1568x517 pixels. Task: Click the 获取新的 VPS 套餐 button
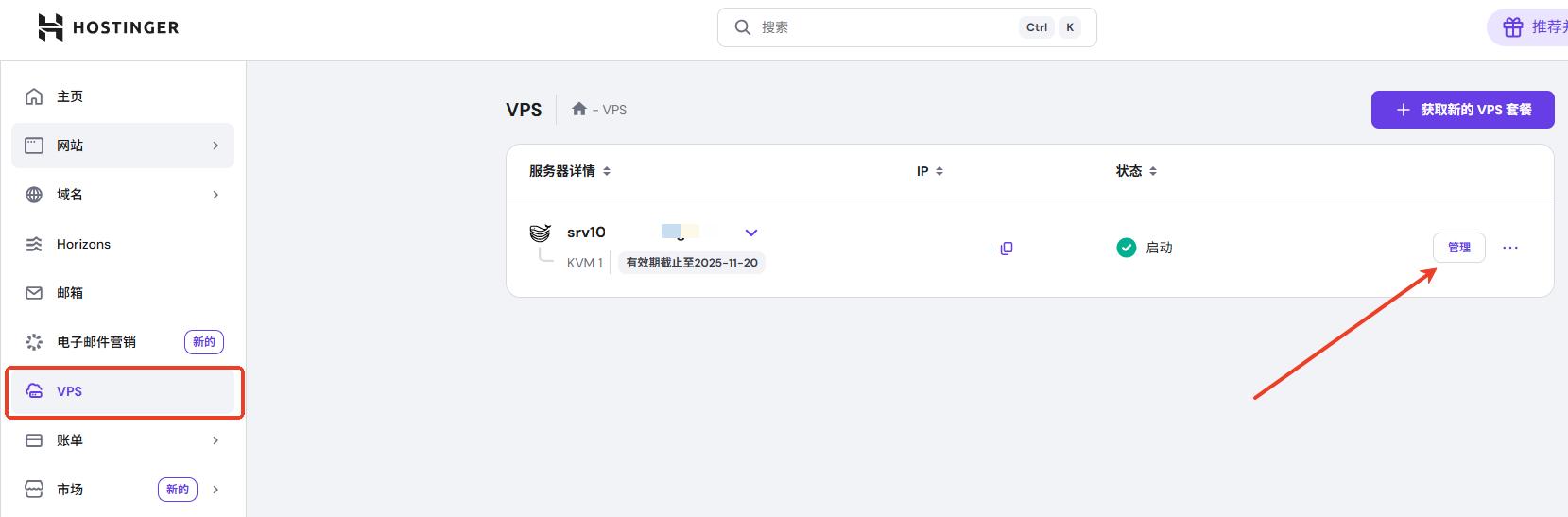click(x=1462, y=110)
